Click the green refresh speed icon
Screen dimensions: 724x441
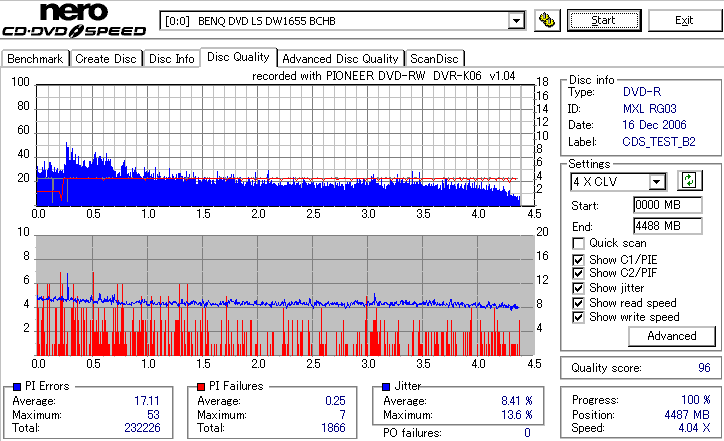(689, 181)
